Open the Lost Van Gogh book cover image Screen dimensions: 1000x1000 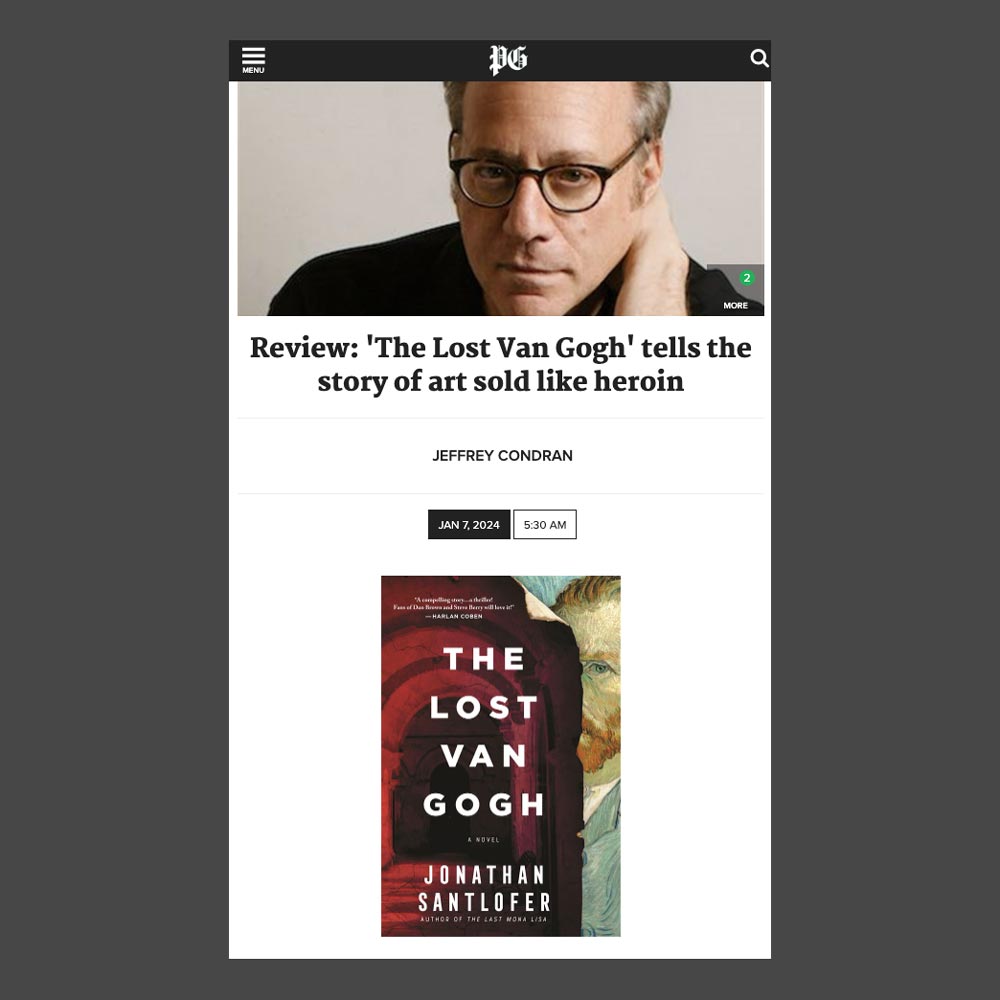(501, 756)
